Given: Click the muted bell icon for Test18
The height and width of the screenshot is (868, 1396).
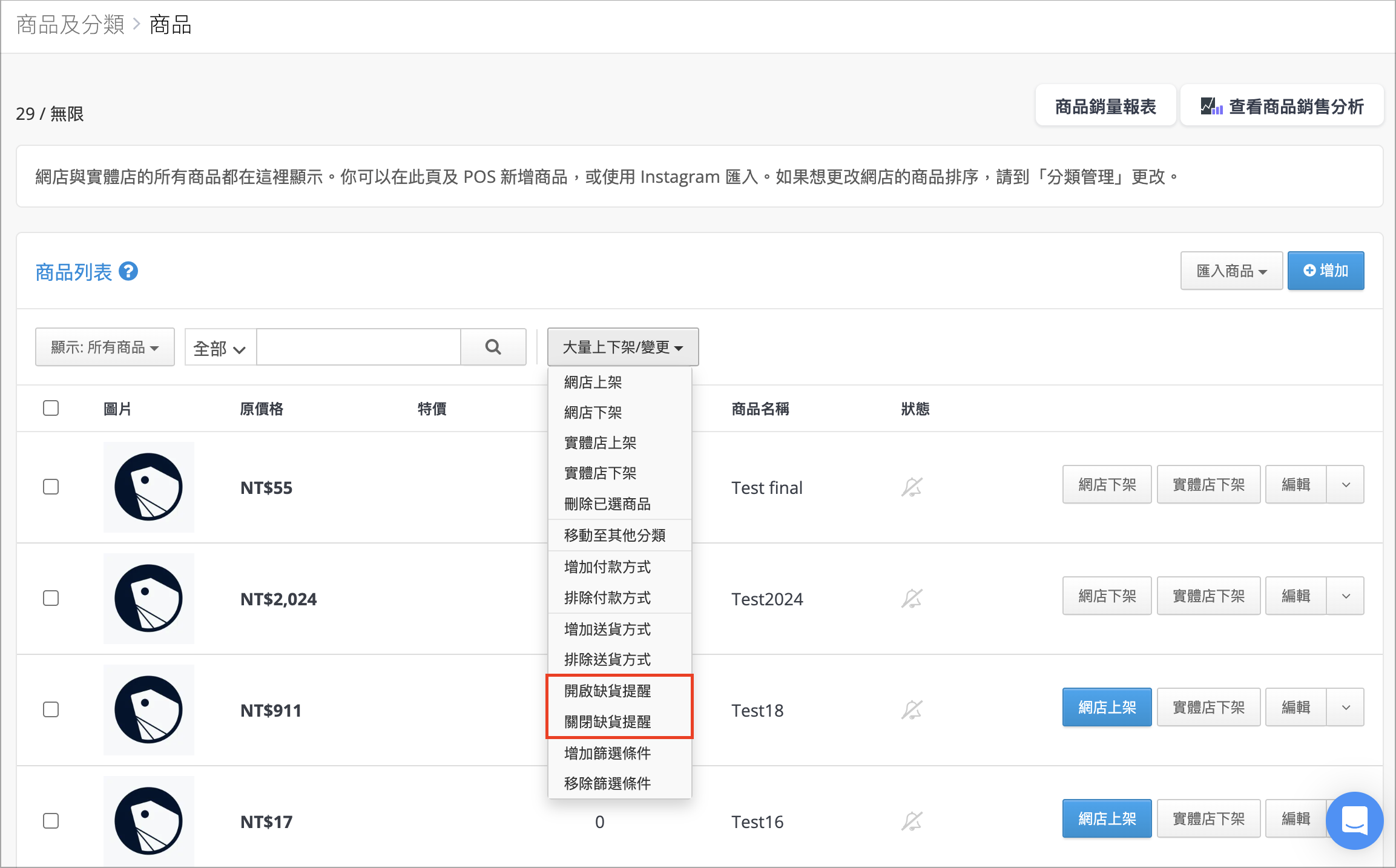Looking at the screenshot, I should (x=912, y=710).
